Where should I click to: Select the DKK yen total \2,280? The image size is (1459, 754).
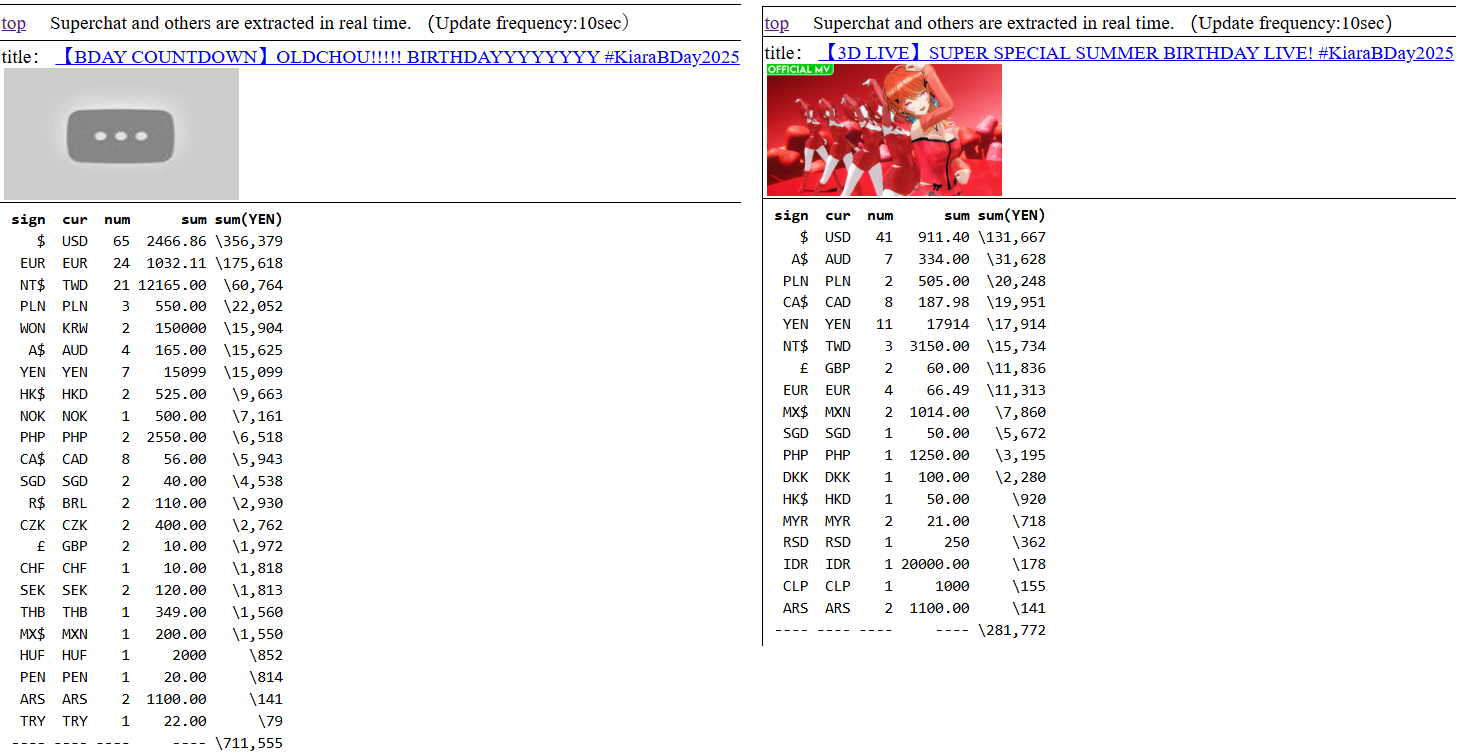pos(1020,477)
